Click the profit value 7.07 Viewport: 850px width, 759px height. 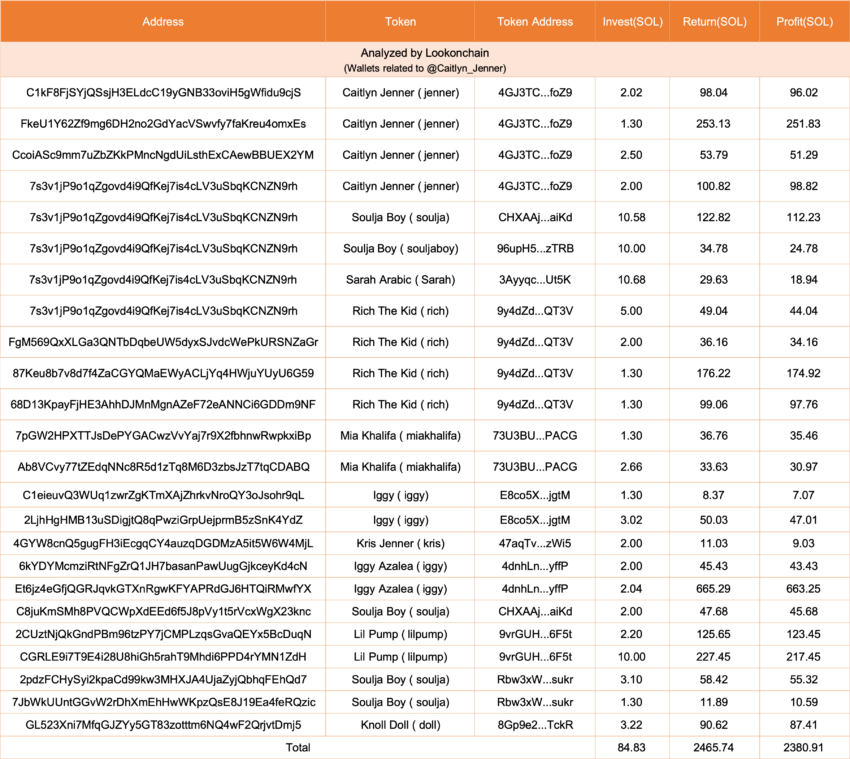coord(803,495)
